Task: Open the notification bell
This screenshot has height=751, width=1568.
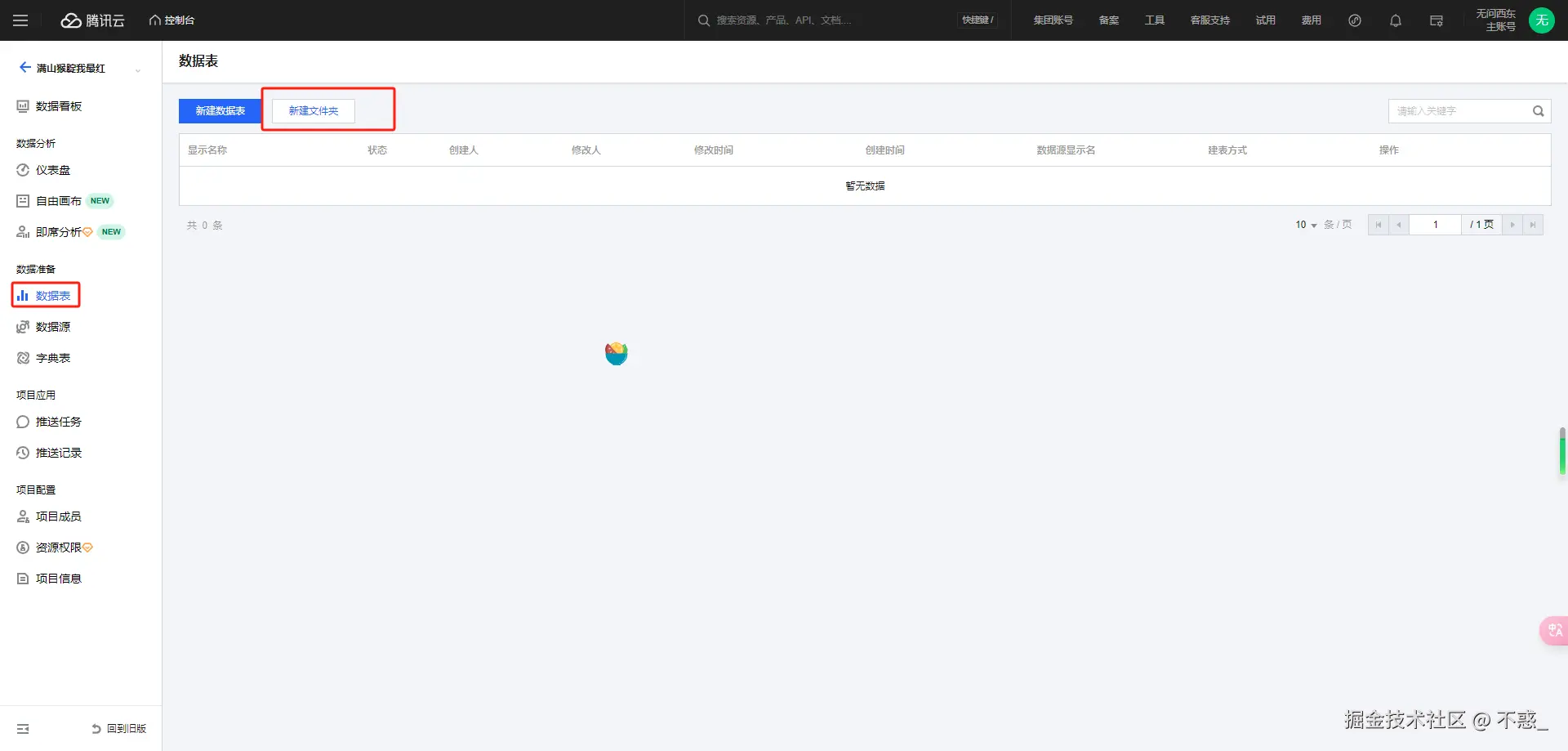Action: (x=1396, y=20)
